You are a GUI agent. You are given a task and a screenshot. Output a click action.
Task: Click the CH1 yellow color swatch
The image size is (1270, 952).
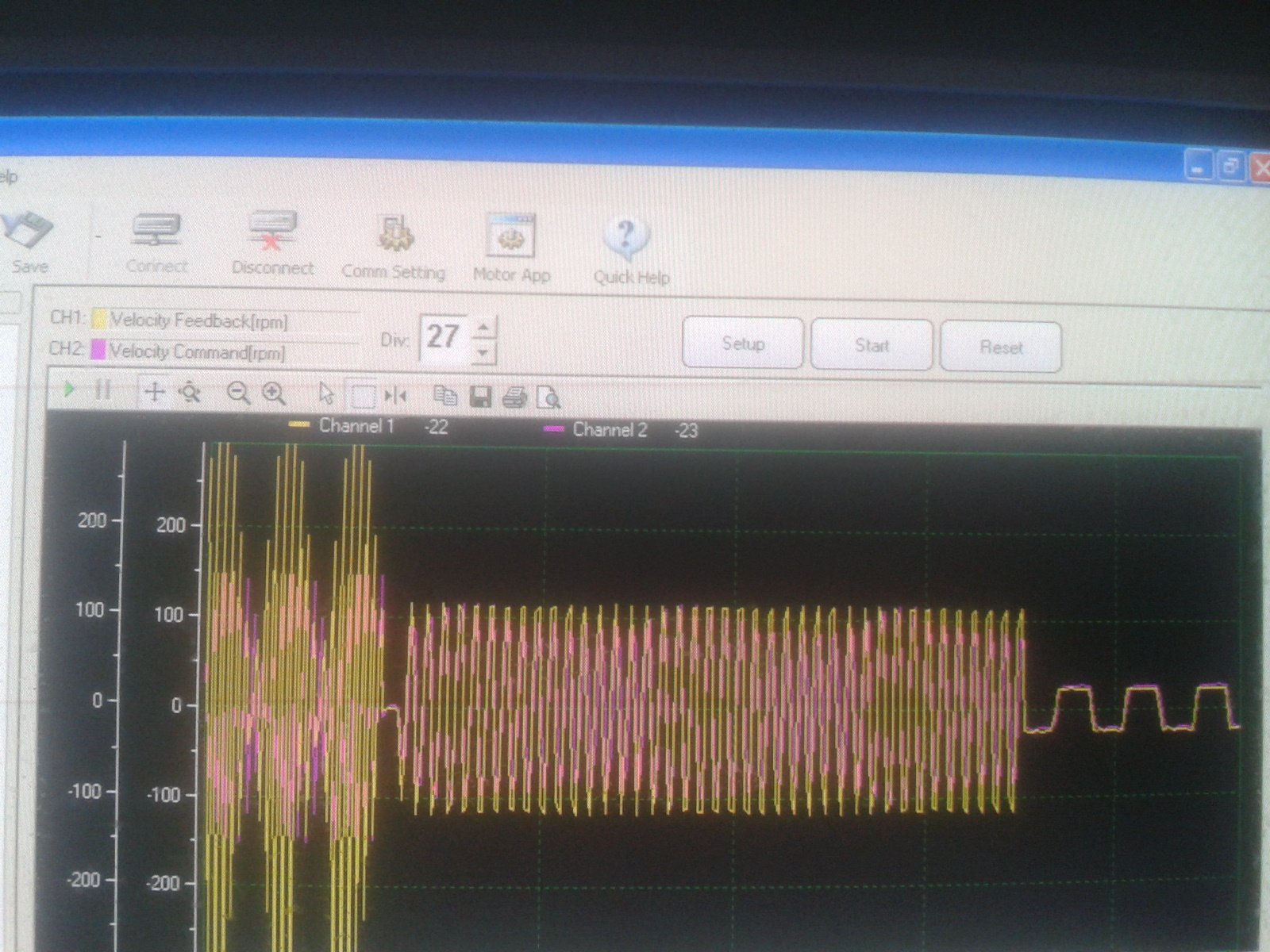tap(99, 319)
